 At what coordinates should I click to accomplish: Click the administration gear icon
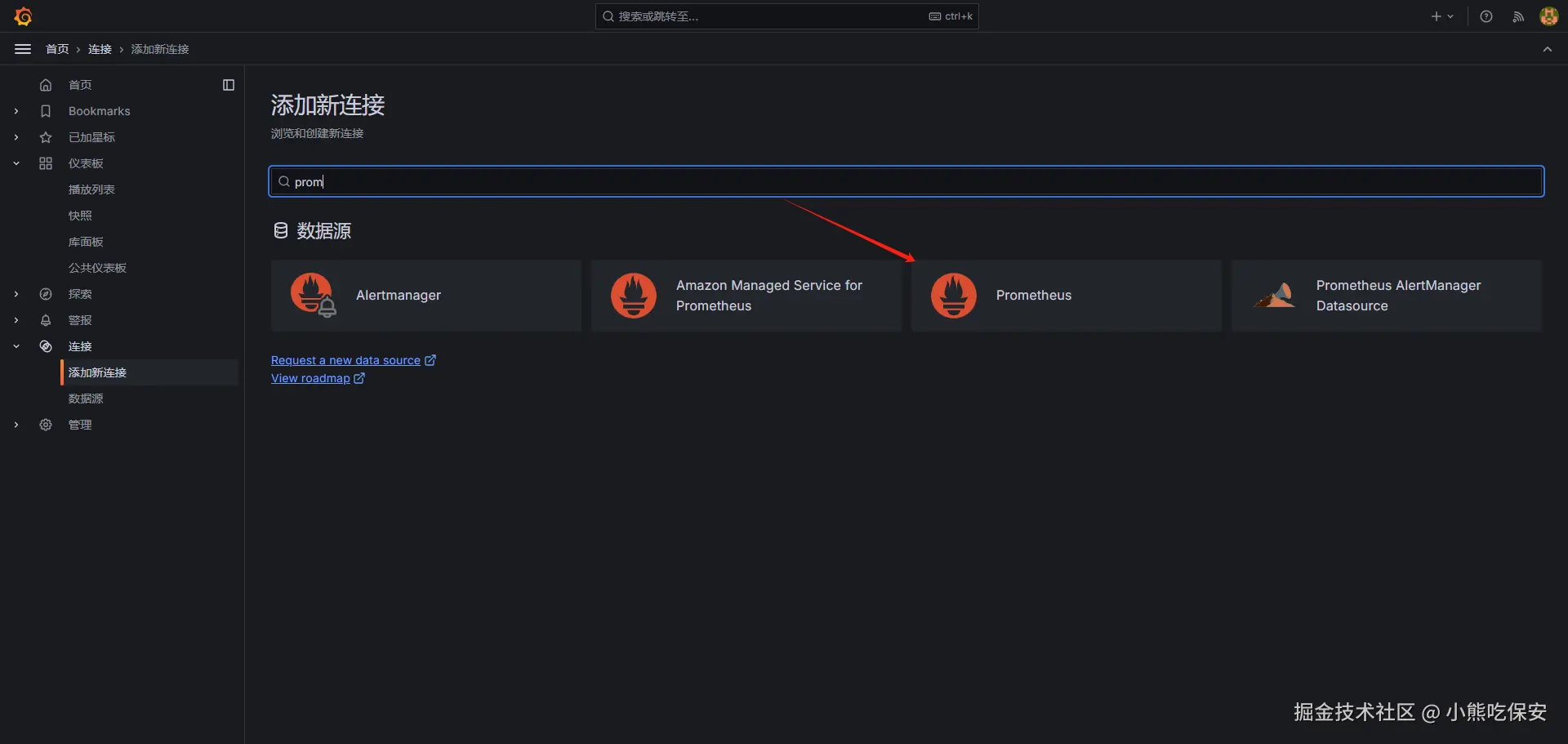(46, 425)
